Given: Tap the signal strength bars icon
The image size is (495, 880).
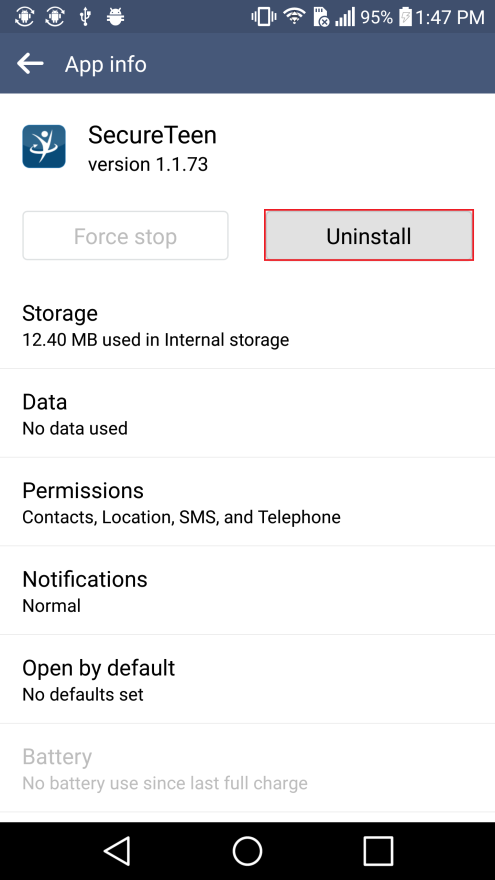Looking at the screenshot, I should 345,17.
